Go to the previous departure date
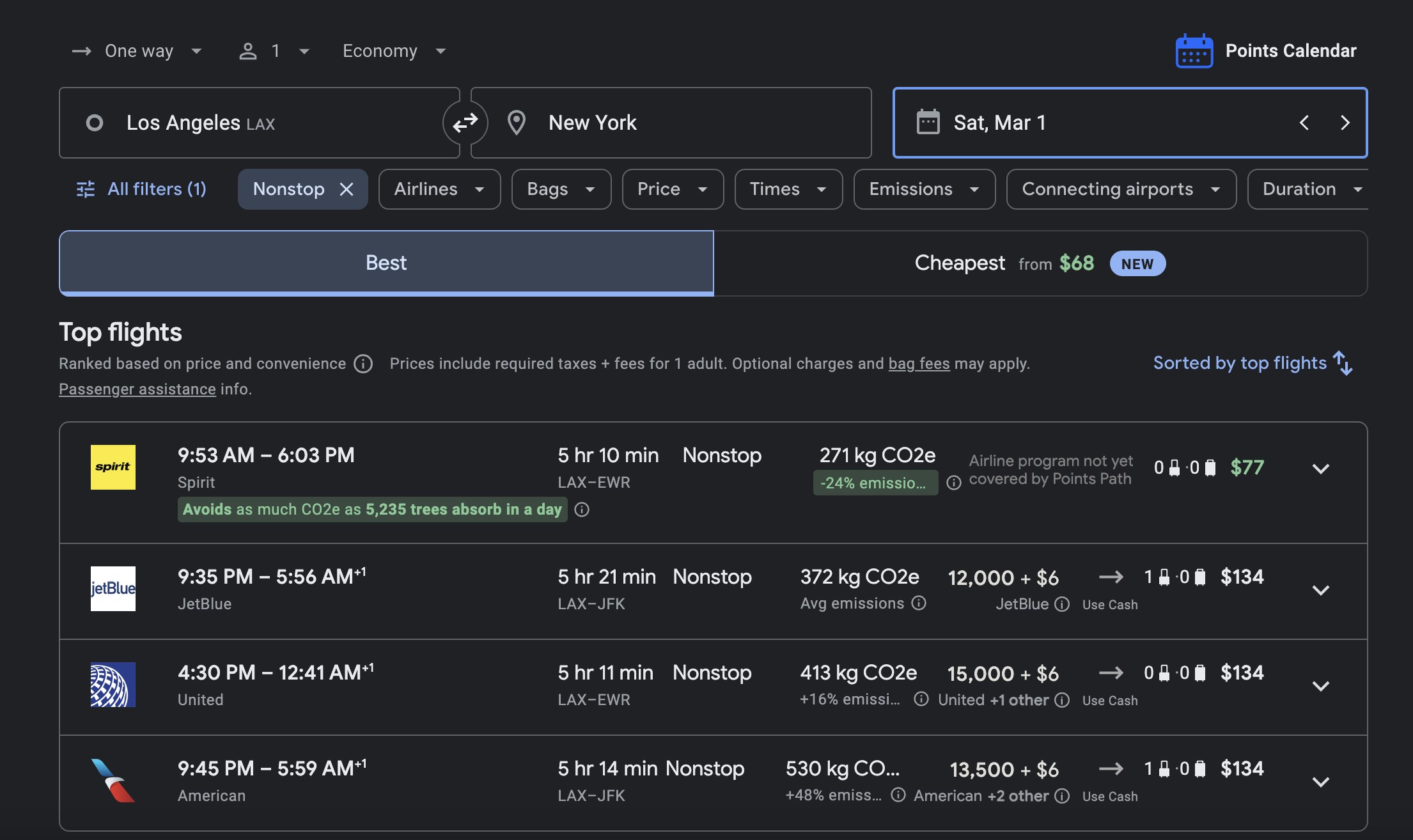The width and height of the screenshot is (1413, 840). pos(1304,123)
